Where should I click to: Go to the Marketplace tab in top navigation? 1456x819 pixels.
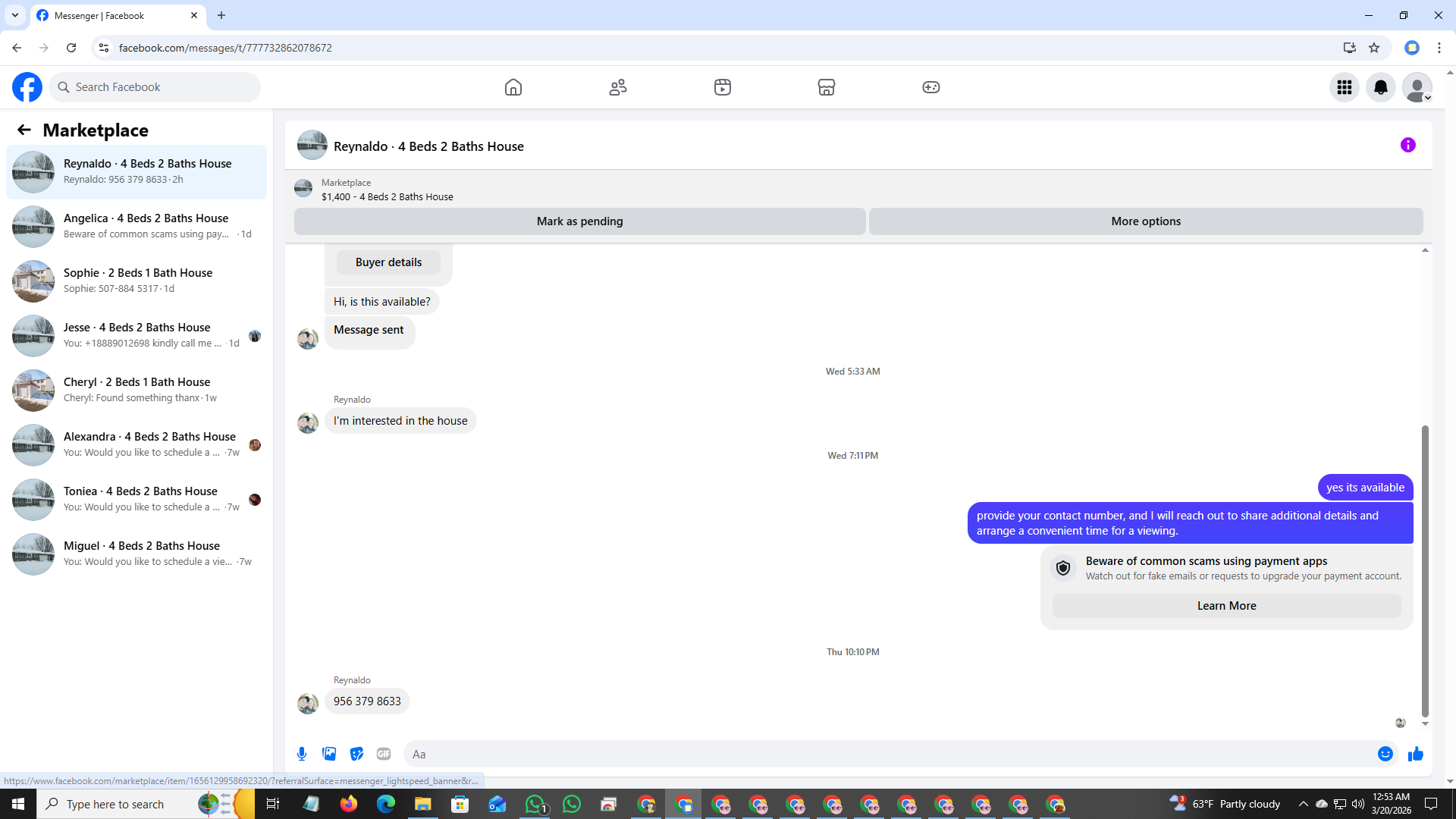click(826, 87)
